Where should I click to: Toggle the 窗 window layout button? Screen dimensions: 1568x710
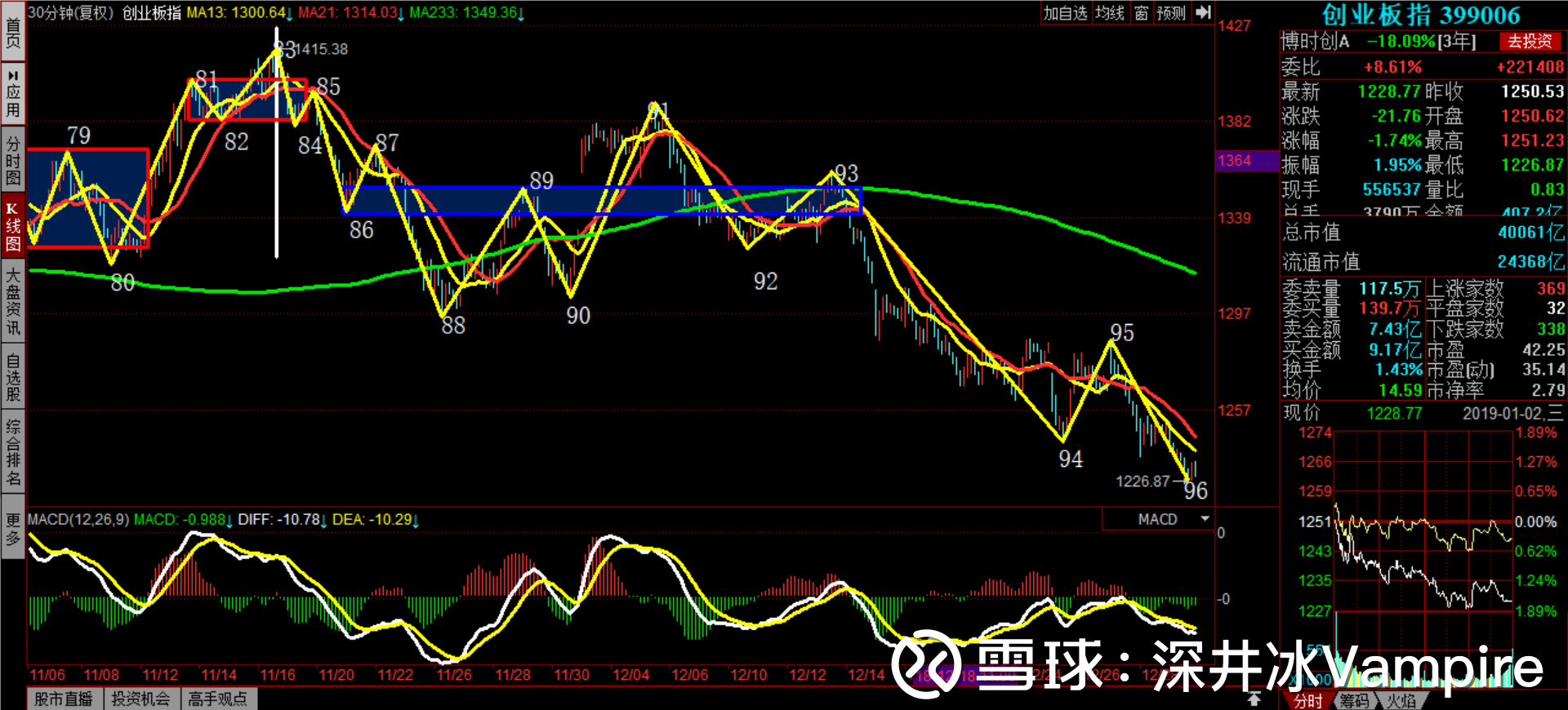1141,12
